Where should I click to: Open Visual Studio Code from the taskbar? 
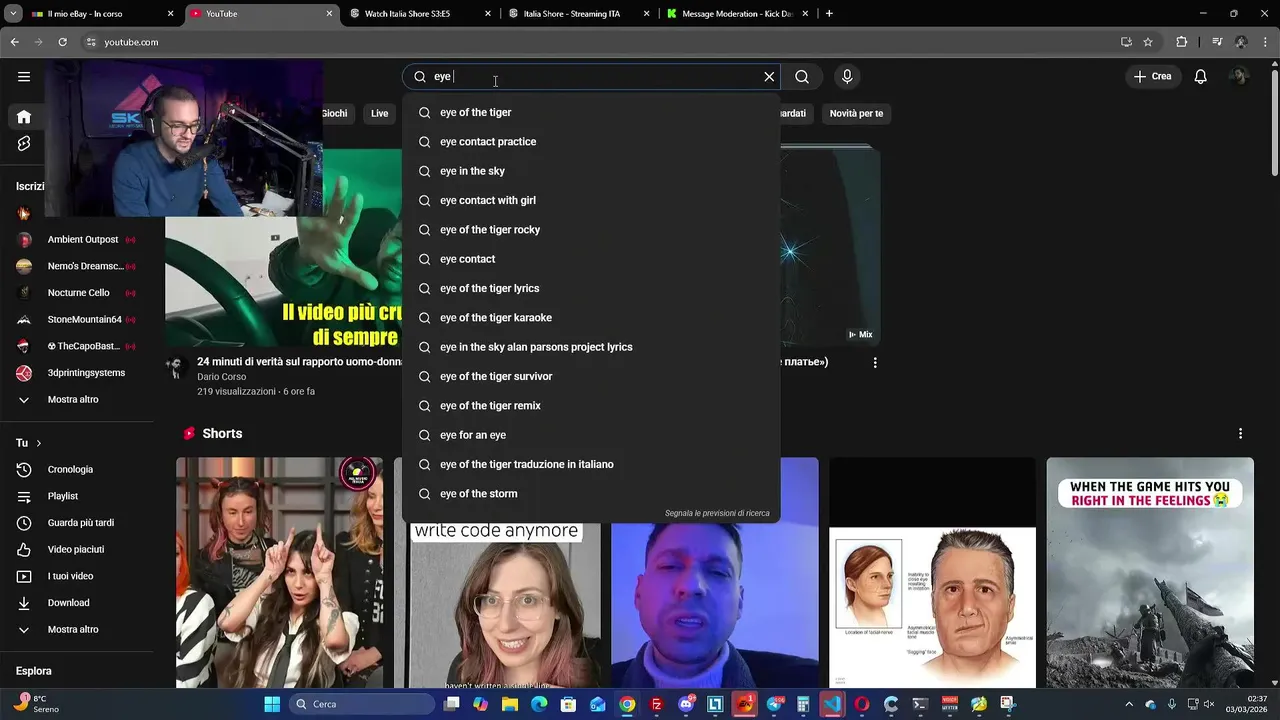point(832,704)
